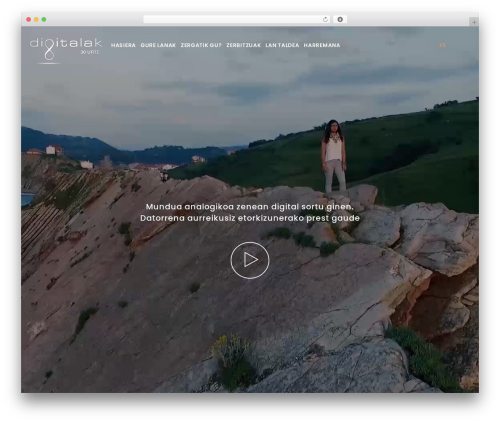Navigate to ZERBITZUAK
Image resolution: width=500 pixels, height=423 pixels.
click(x=243, y=45)
